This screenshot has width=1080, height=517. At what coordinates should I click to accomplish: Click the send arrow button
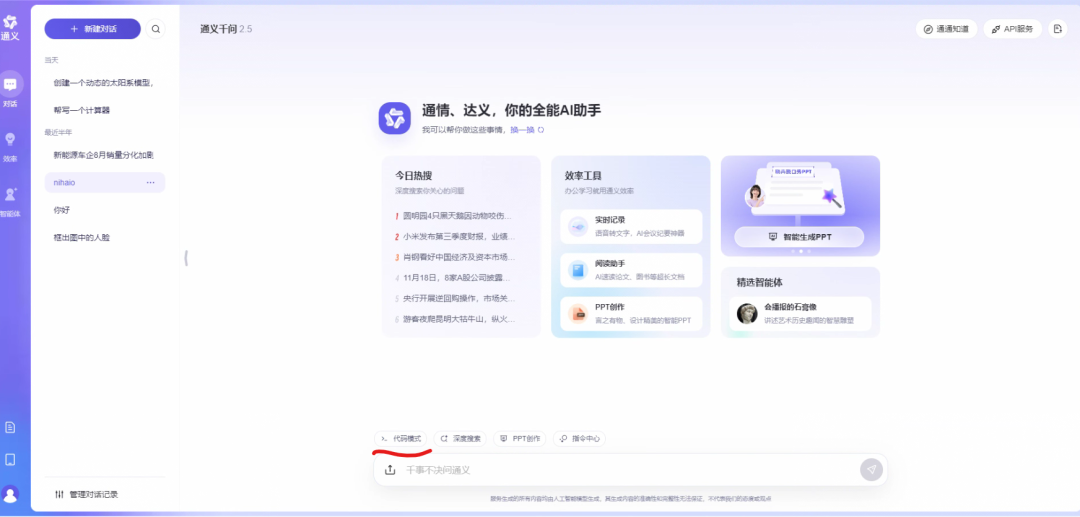[x=871, y=469]
